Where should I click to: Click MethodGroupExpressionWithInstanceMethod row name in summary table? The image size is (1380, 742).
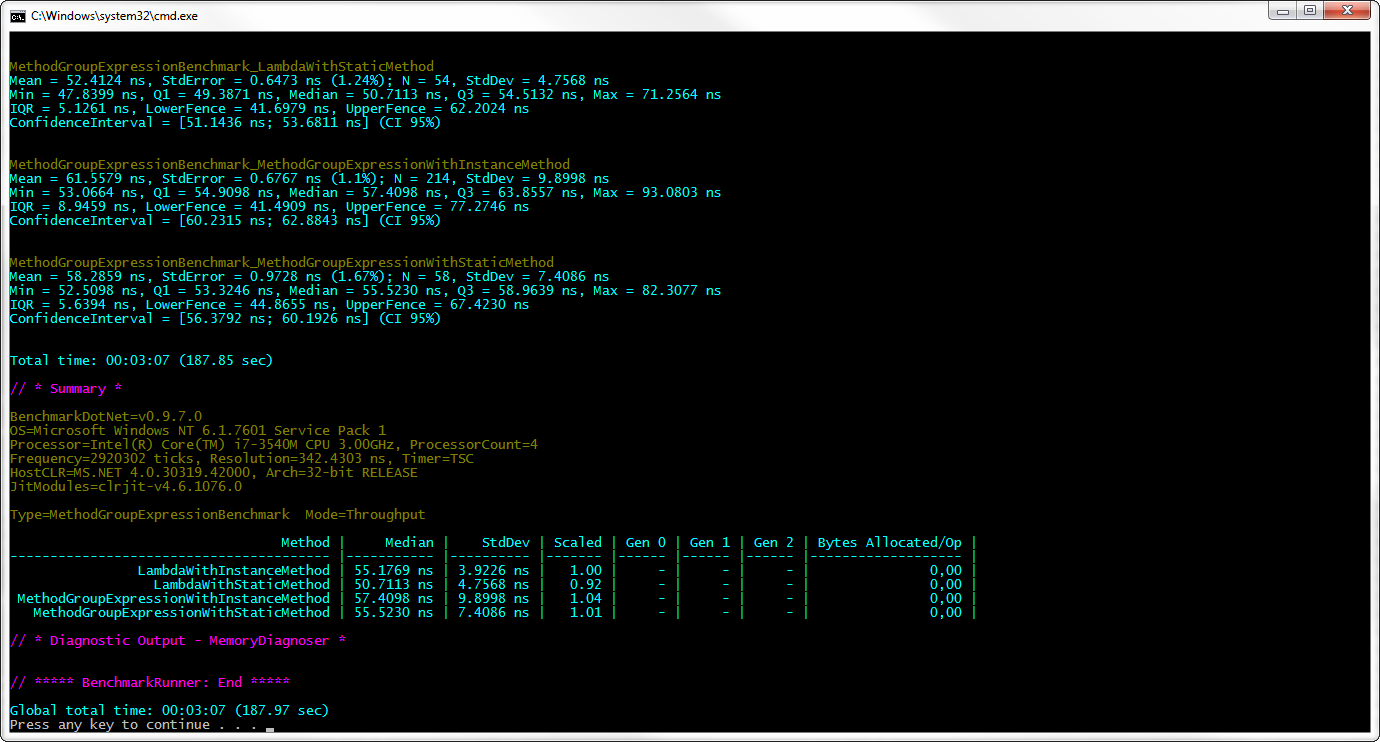tap(174, 598)
